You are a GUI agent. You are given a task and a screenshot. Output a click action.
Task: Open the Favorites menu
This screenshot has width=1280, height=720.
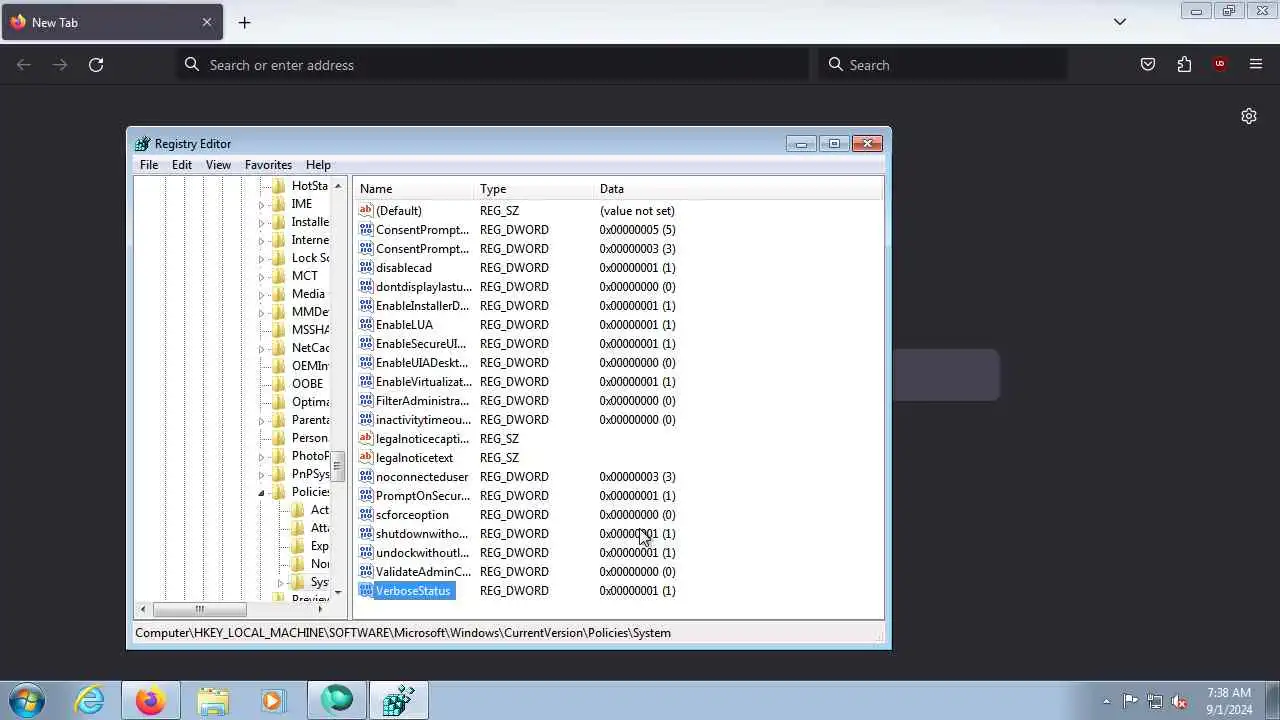[x=268, y=165]
